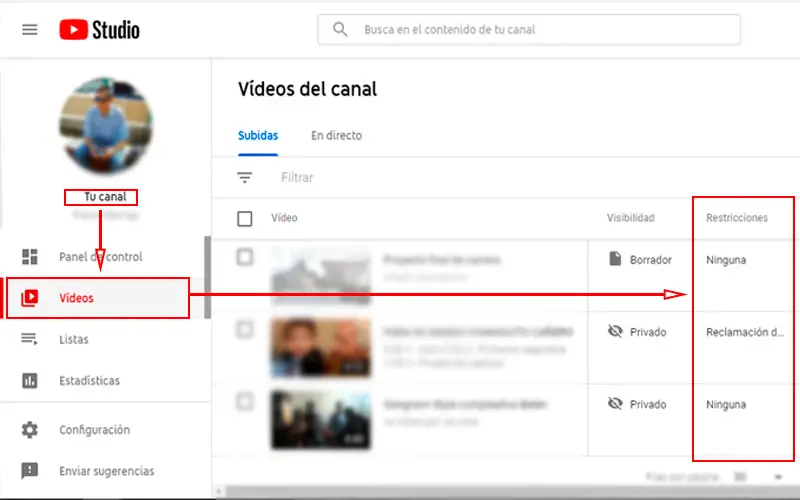Image resolution: width=800 pixels, height=500 pixels.
Task: Click Privado eye icon in last row
Action: [615, 404]
